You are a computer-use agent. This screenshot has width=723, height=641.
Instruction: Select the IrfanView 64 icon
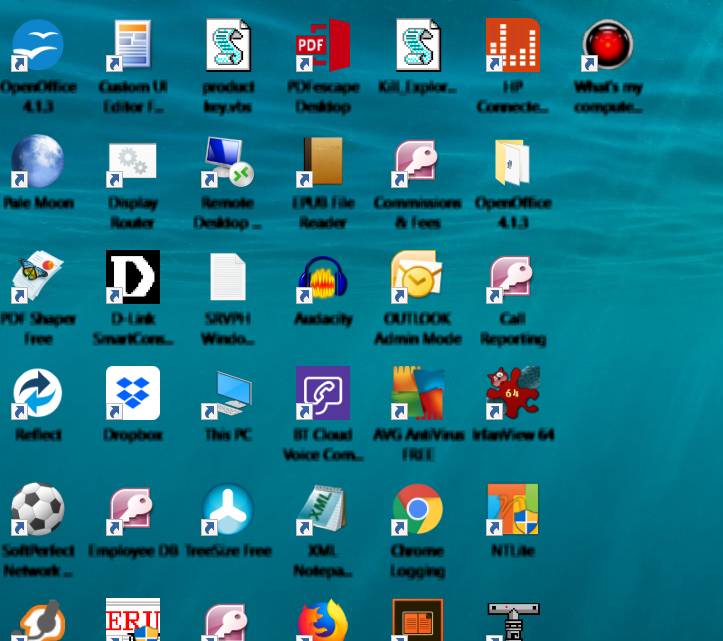point(513,393)
